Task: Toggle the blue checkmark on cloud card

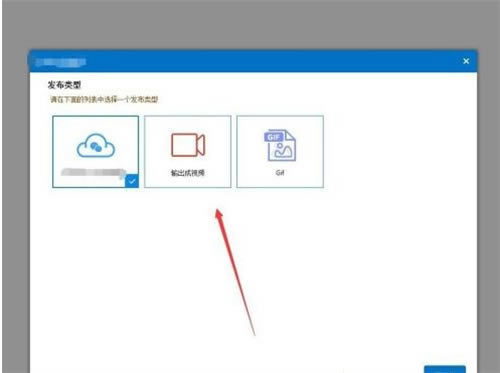Action: (132, 181)
